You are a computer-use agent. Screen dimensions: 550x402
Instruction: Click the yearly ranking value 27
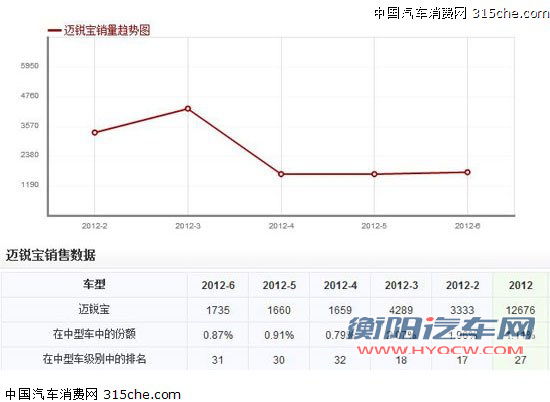[521, 360]
